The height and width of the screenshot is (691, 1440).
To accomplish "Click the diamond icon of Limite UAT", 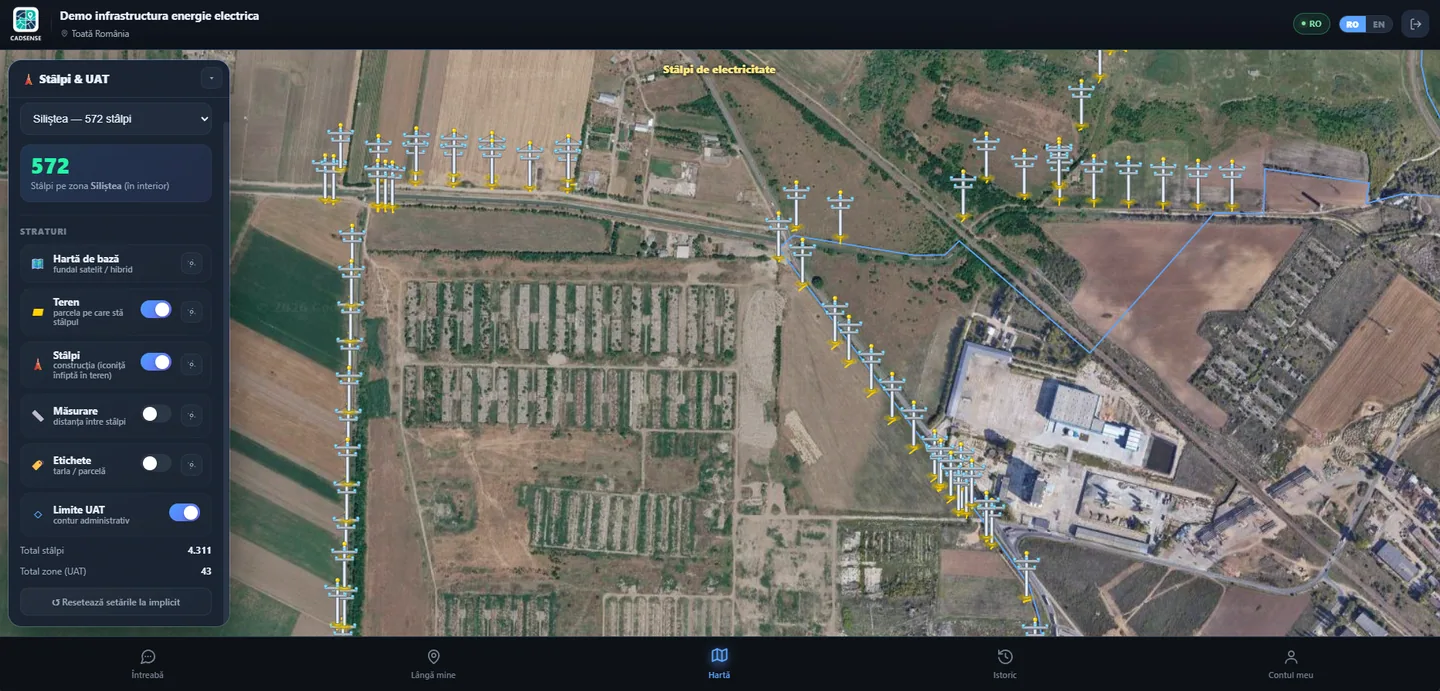I will coord(37,514).
